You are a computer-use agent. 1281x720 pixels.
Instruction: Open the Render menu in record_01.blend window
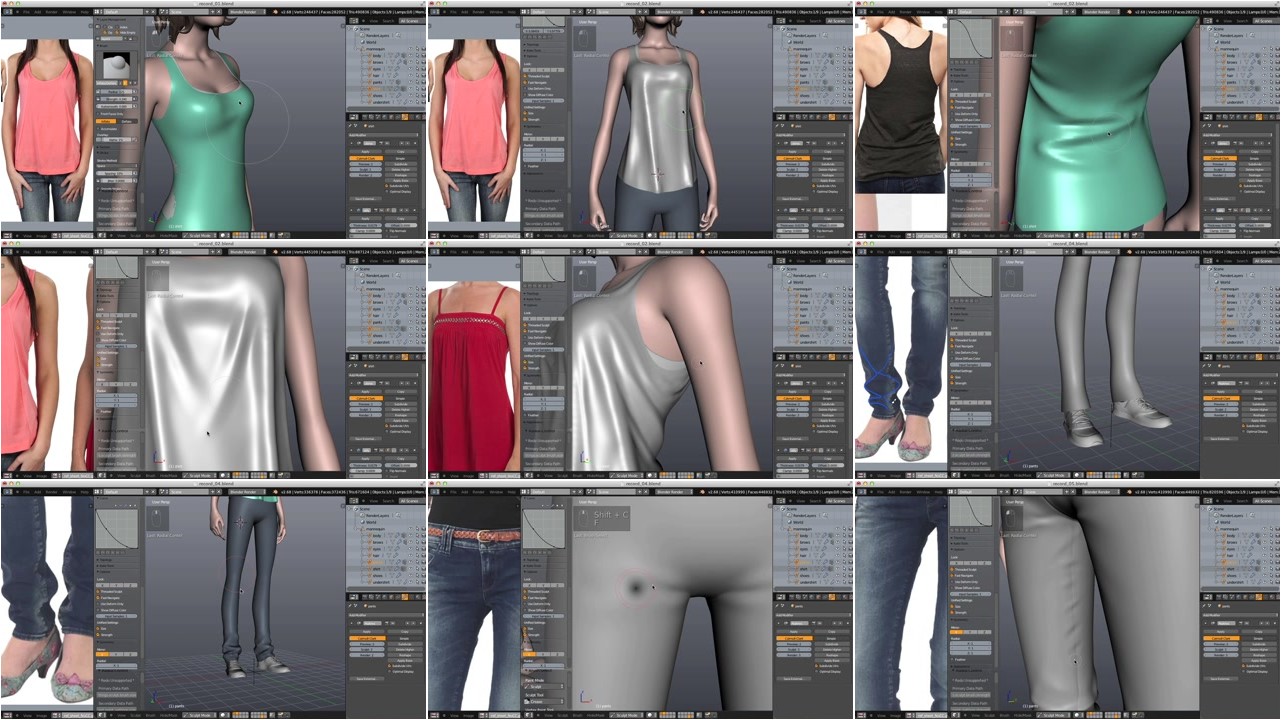coord(51,12)
